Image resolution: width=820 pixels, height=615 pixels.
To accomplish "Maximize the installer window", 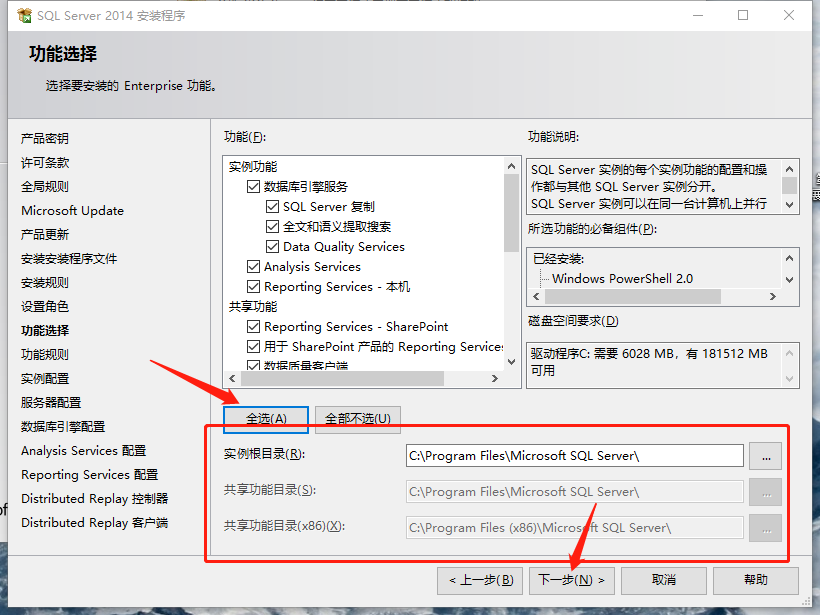I will (743, 15).
